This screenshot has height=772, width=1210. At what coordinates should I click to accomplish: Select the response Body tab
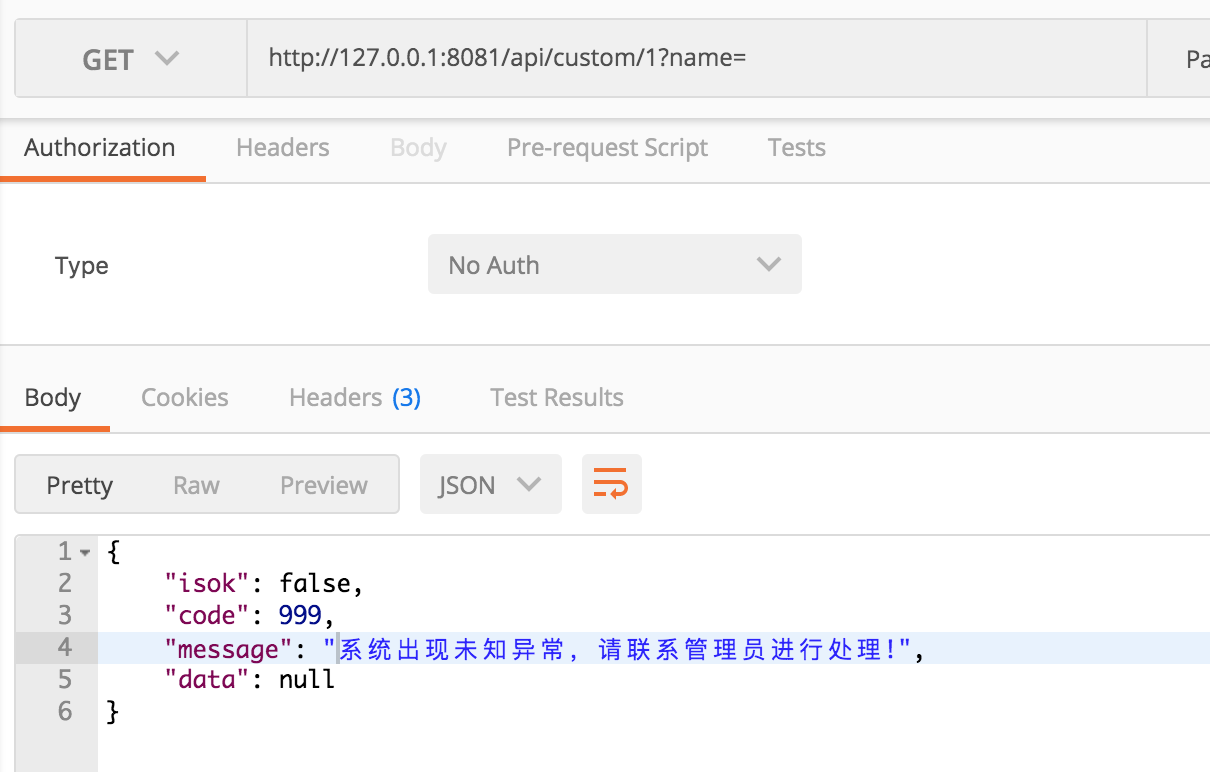52,398
